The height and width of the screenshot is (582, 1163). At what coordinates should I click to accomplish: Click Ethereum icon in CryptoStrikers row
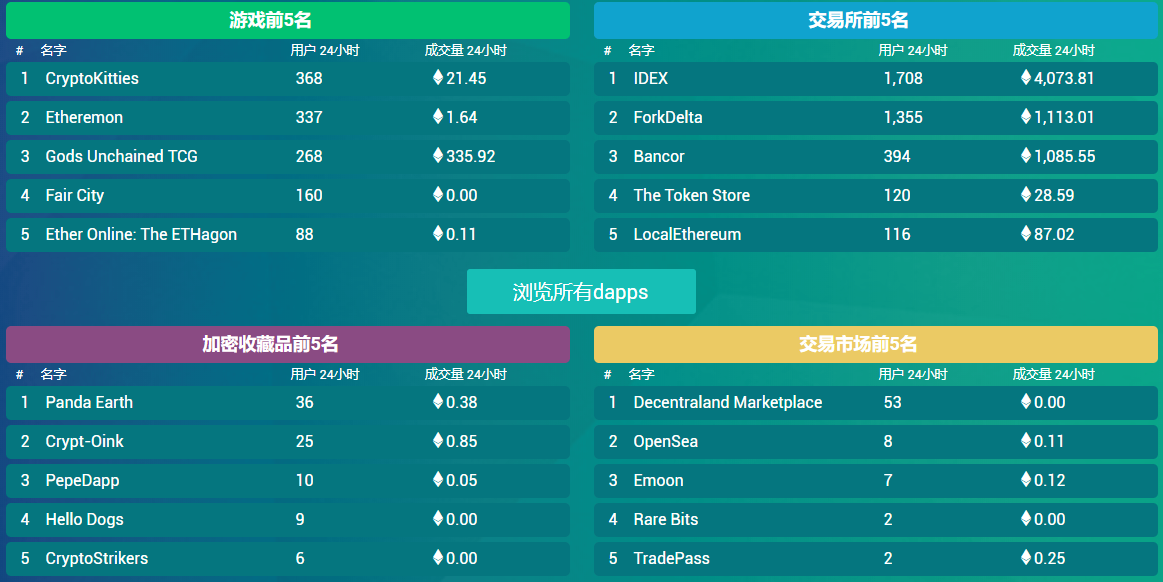point(438,557)
